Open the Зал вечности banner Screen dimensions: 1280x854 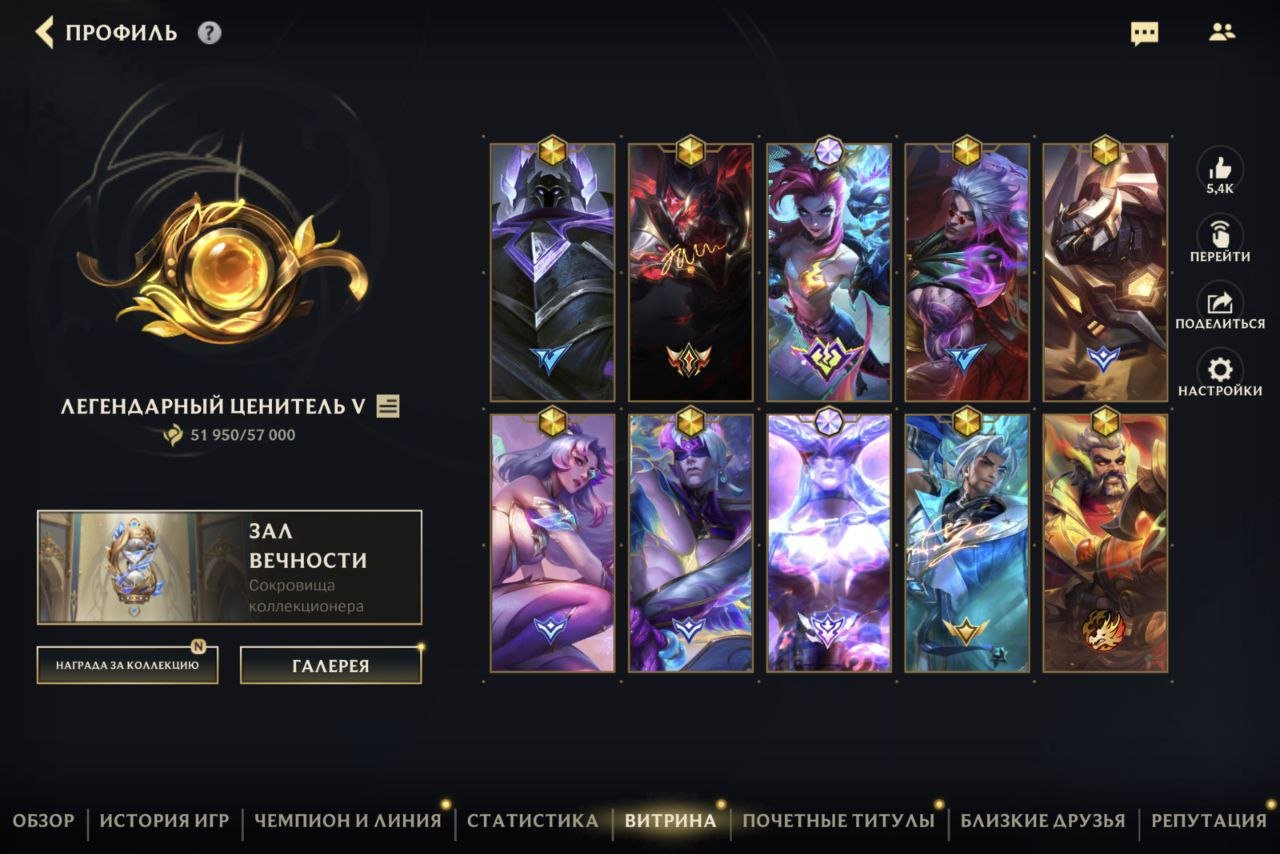click(x=230, y=567)
